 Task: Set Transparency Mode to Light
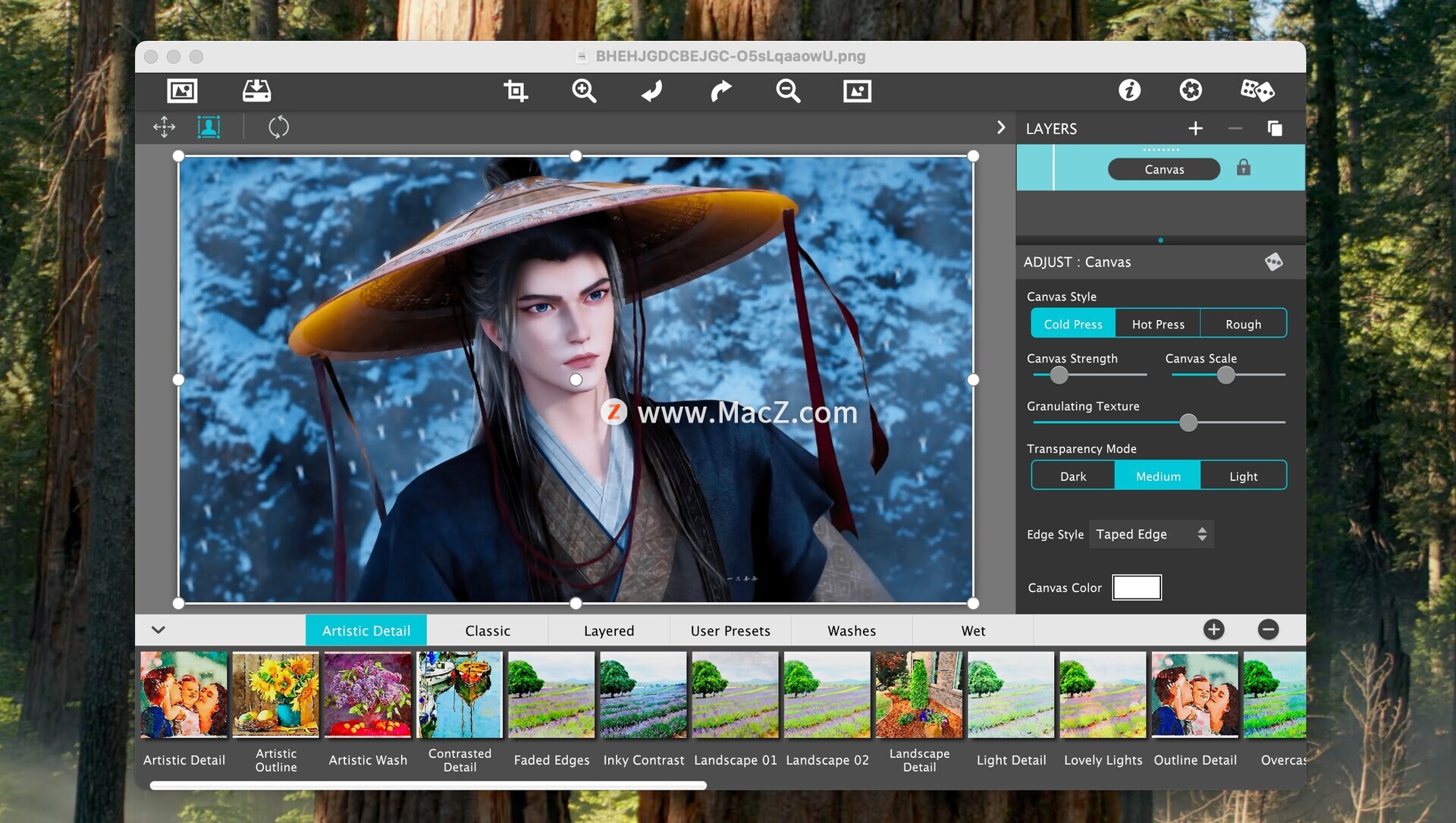coord(1244,476)
